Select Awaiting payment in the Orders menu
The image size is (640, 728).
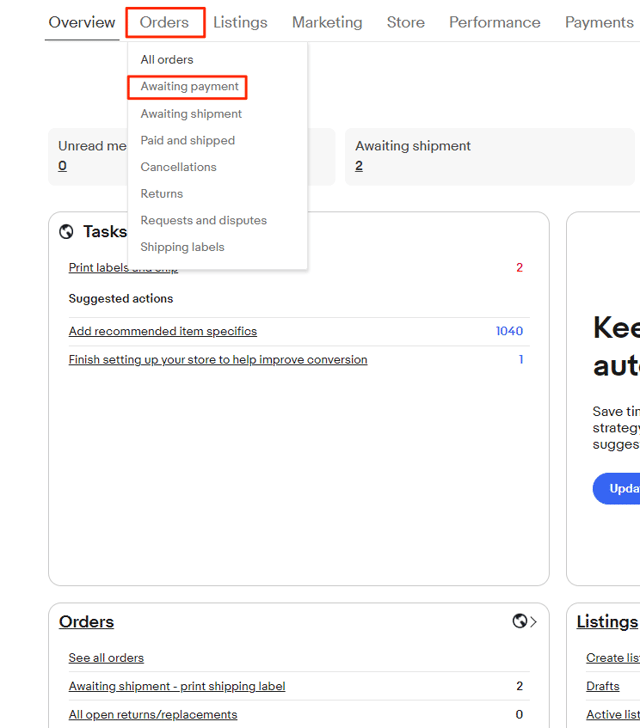[189, 87]
